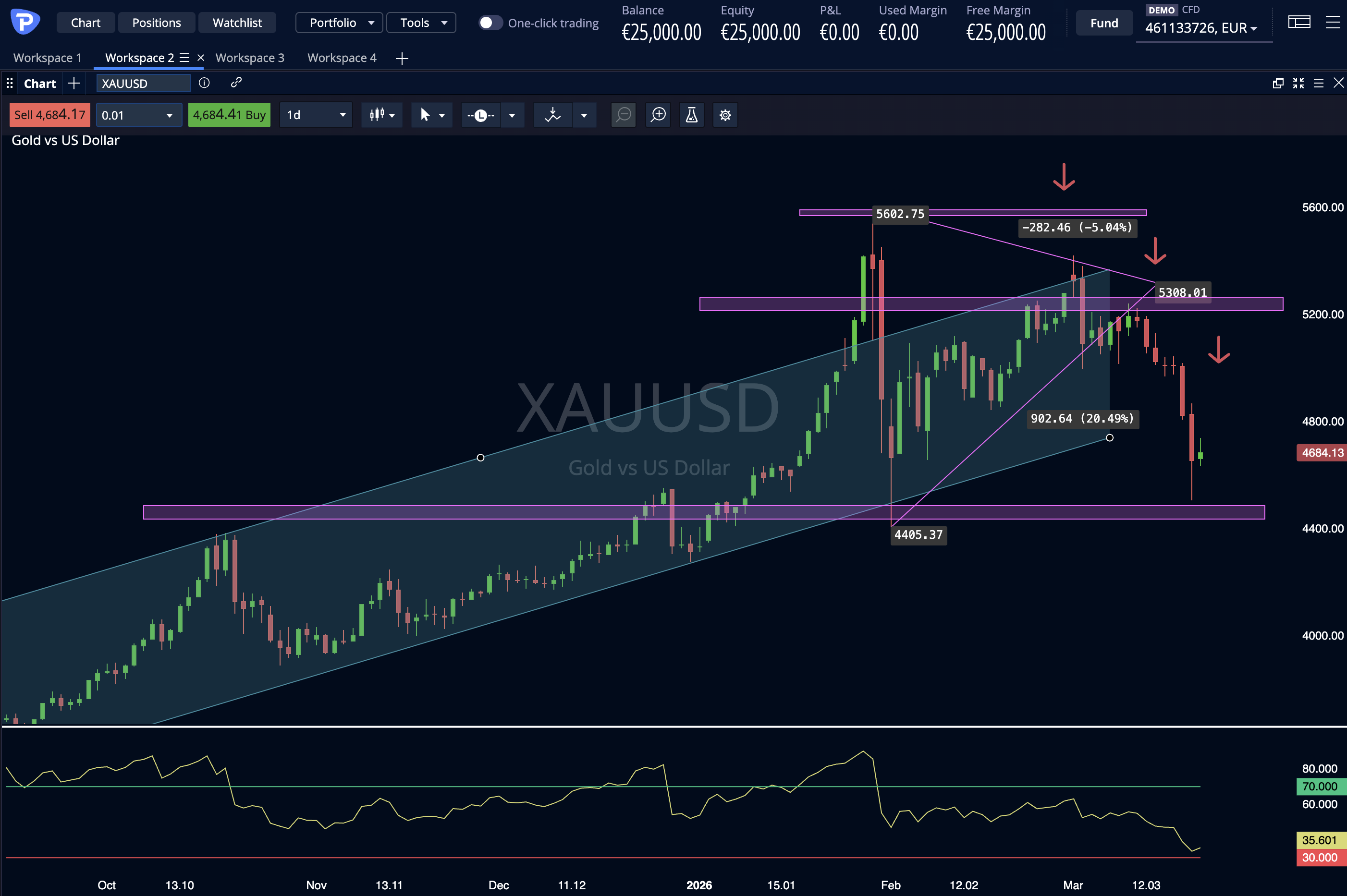Click the green Buy button
The width and height of the screenshot is (1347, 896).
pos(229,115)
